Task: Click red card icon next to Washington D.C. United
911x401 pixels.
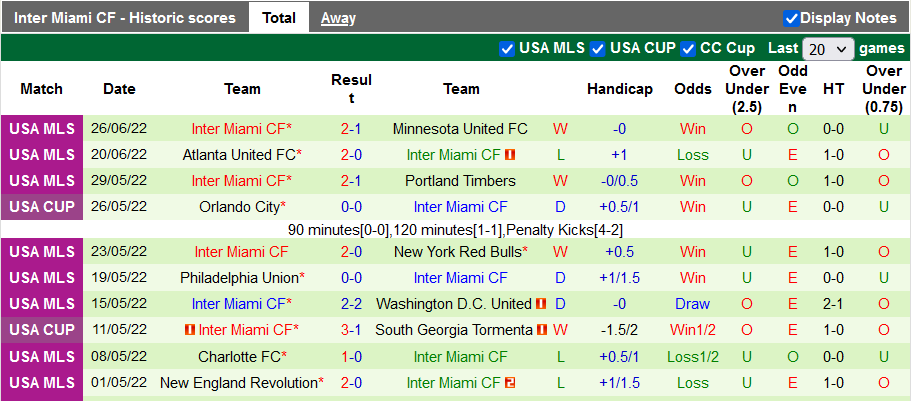Action: [541, 304]
